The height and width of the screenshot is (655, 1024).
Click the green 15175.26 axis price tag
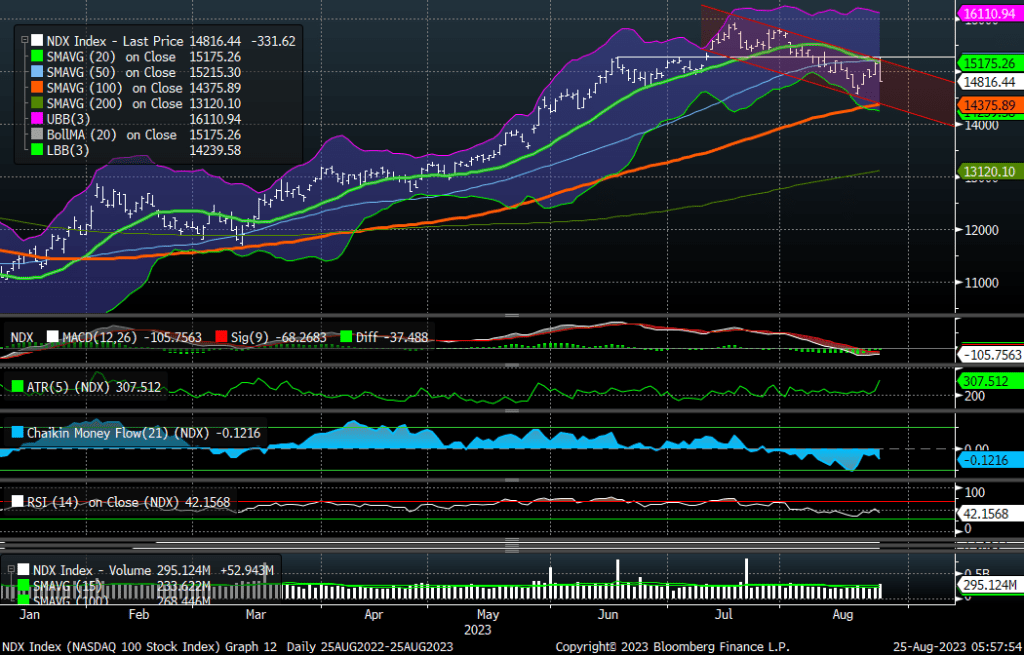tap(989, 63)
